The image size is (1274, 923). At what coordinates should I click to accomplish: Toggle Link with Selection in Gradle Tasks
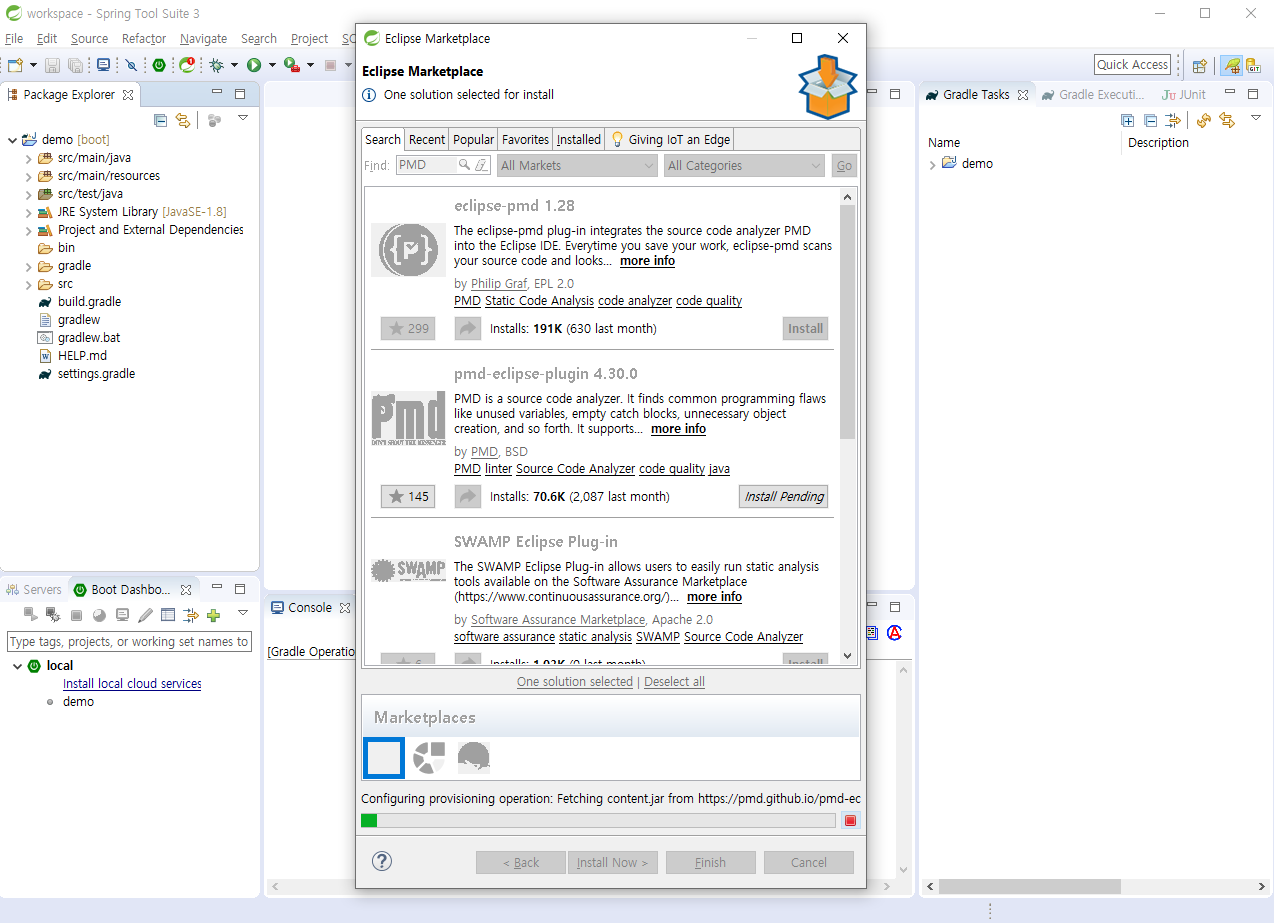click(1227, 121)
